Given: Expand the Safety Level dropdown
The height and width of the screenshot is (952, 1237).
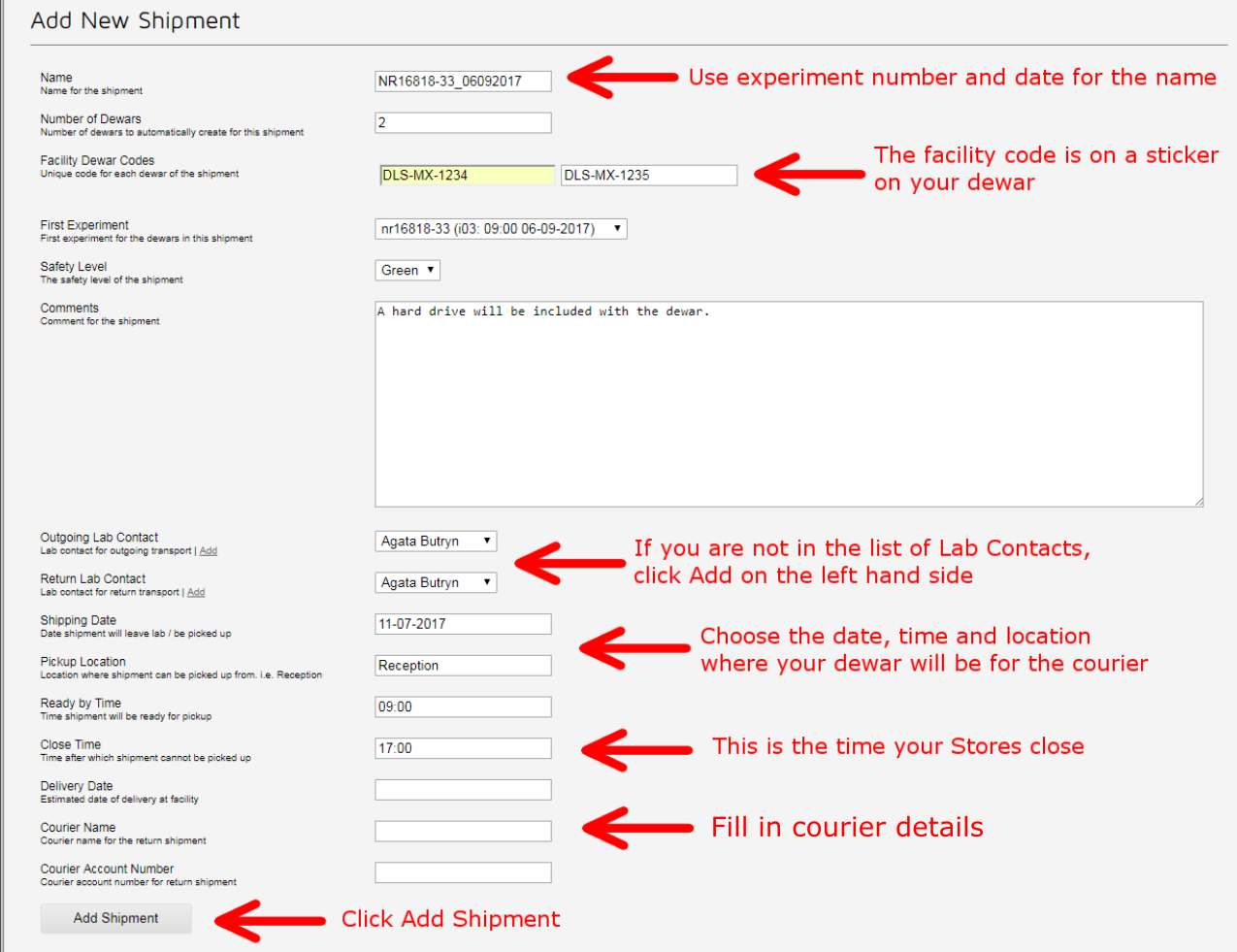Looking at the screenshot, I should tap(407, 271).
